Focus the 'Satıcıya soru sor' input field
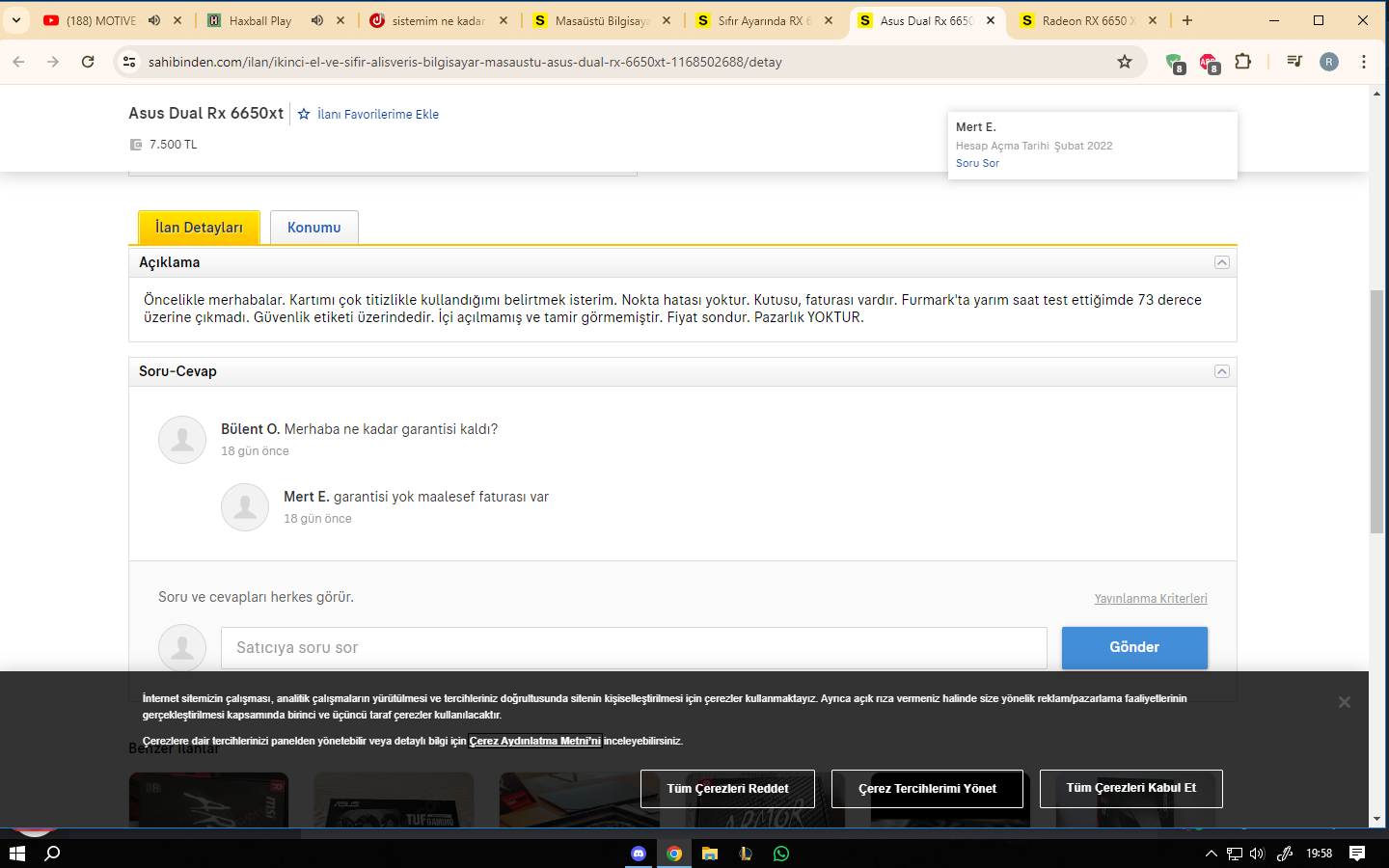The width and height of the screenshot is (1389, 868). tap(634, 648)
